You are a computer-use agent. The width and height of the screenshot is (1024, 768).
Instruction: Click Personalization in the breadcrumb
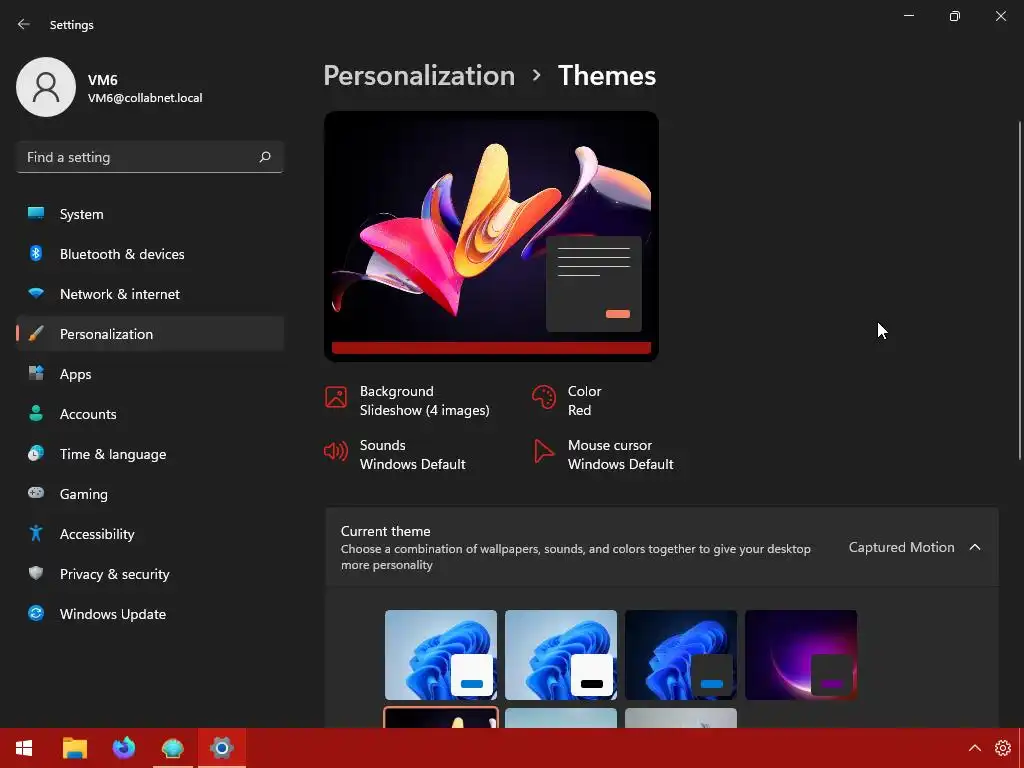tap(419, 76)
